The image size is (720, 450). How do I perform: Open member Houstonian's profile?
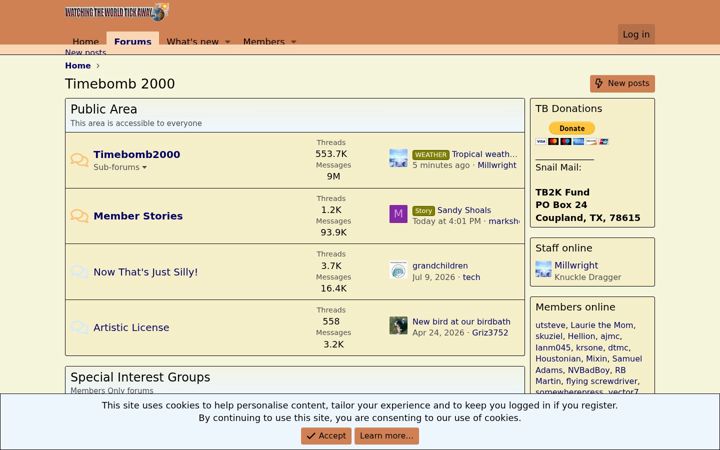tap(558, 359)
